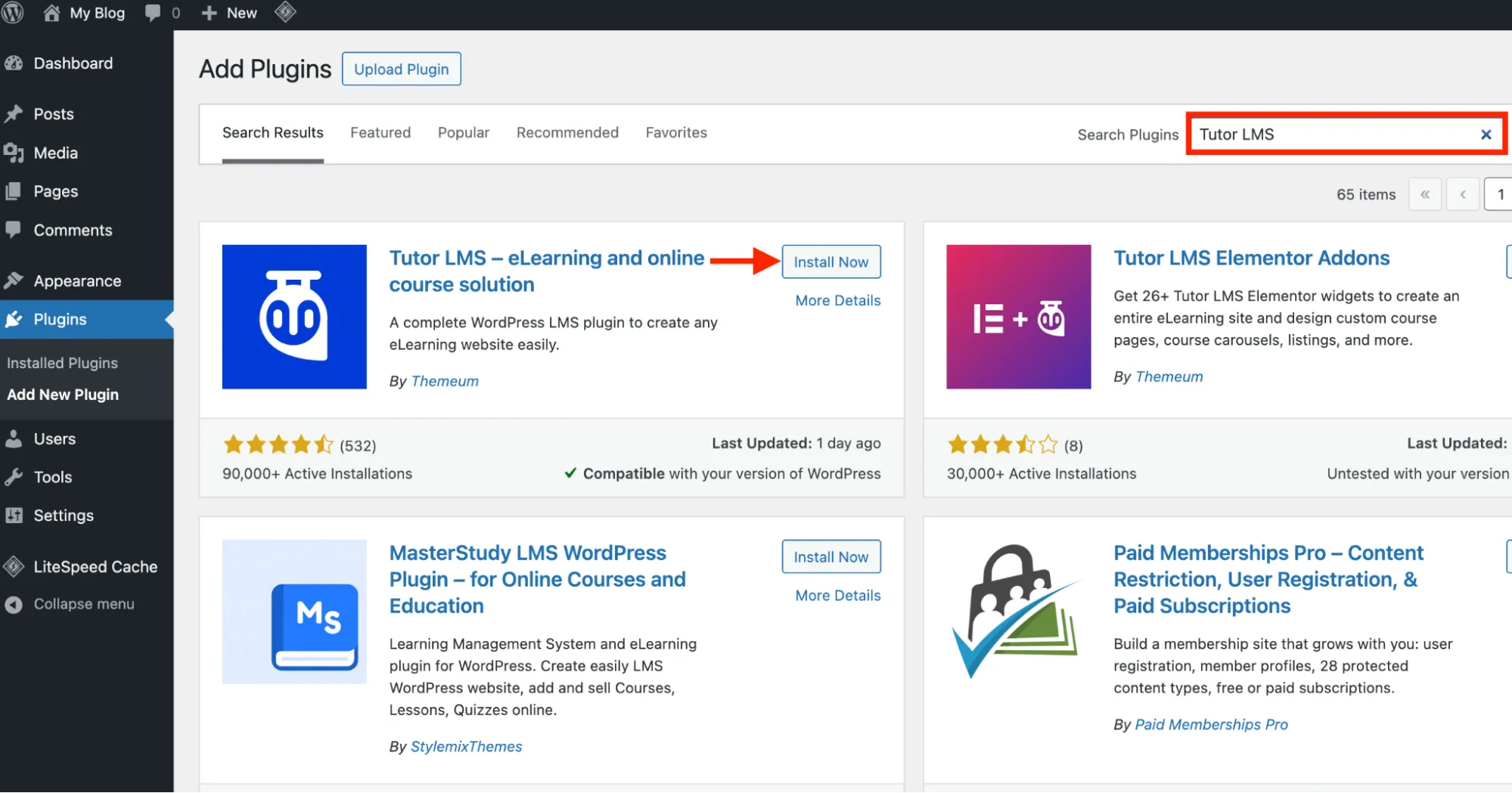Switch to Search Results tab
The image size is (1512, 793).
pos(273,133)
